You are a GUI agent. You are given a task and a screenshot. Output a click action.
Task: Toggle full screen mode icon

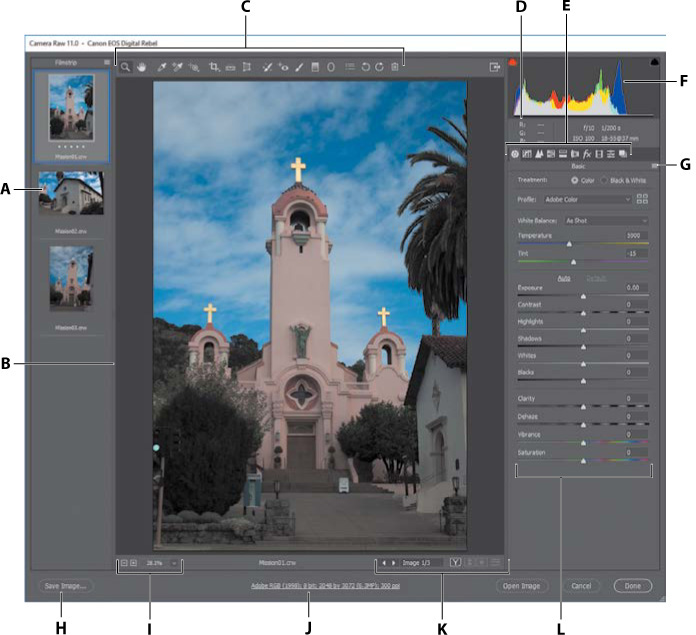[494, 67]
